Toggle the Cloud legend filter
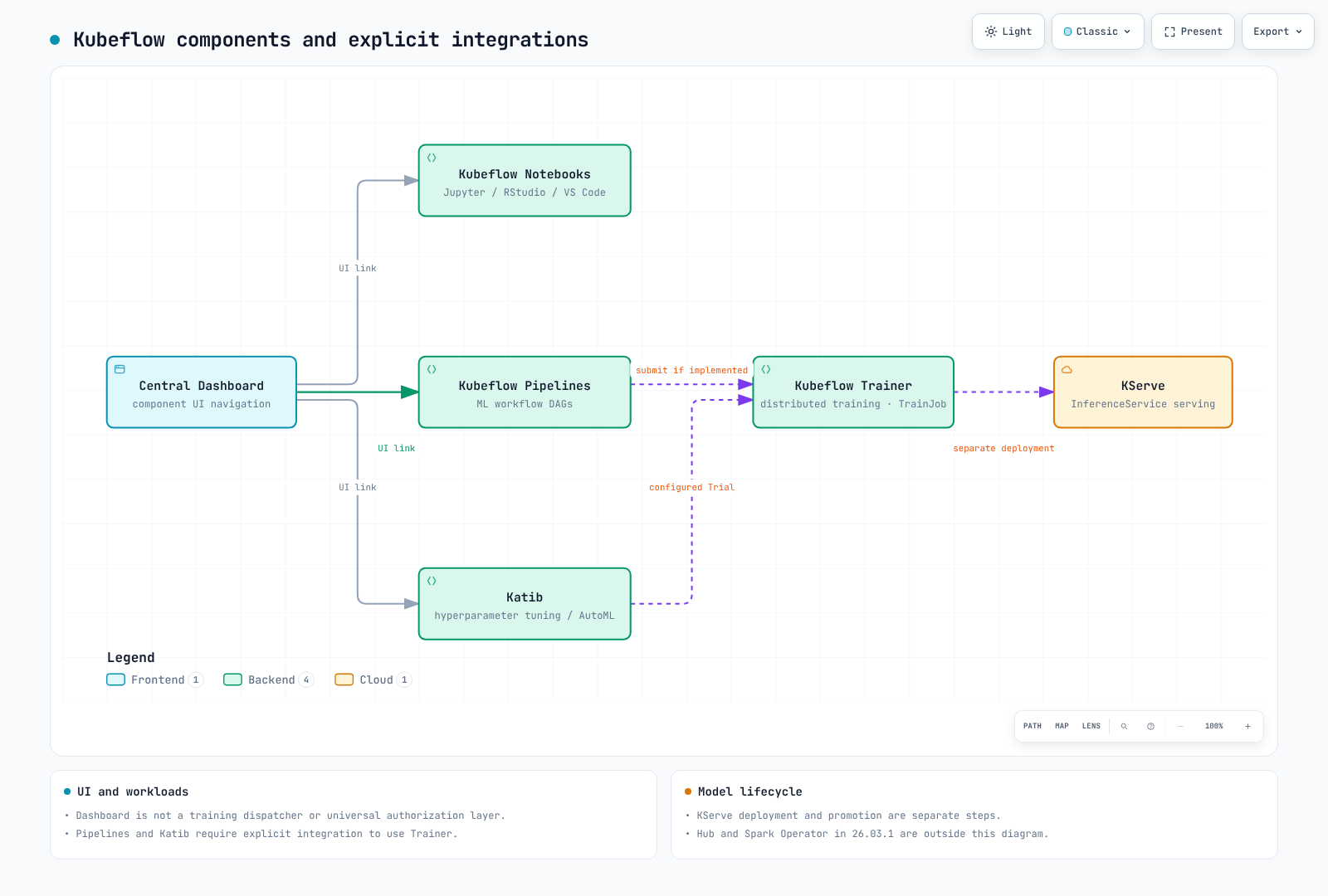 [x=373, y=679]
